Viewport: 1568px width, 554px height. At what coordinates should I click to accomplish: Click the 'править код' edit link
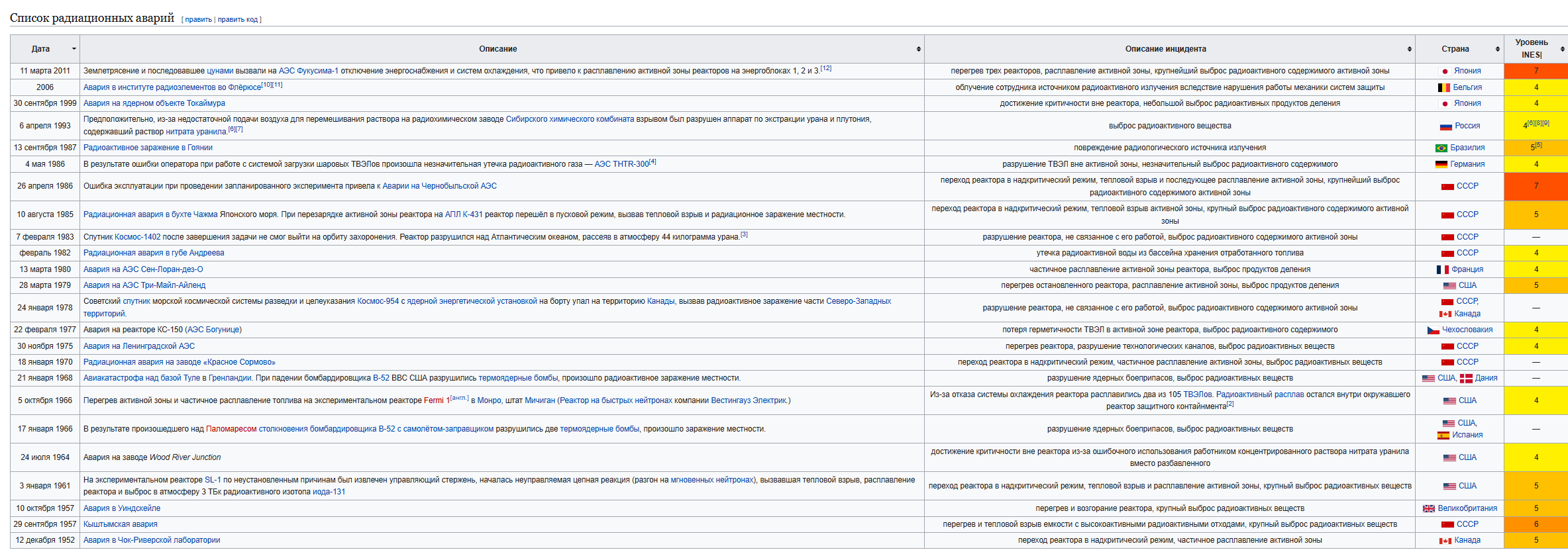[x=238, y=20]
